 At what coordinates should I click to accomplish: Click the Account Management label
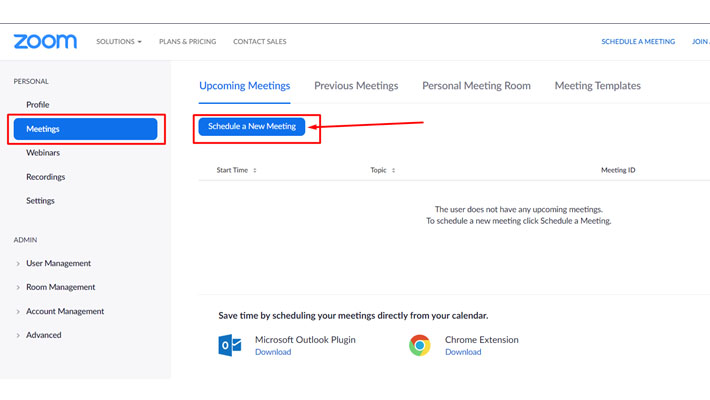65,311
